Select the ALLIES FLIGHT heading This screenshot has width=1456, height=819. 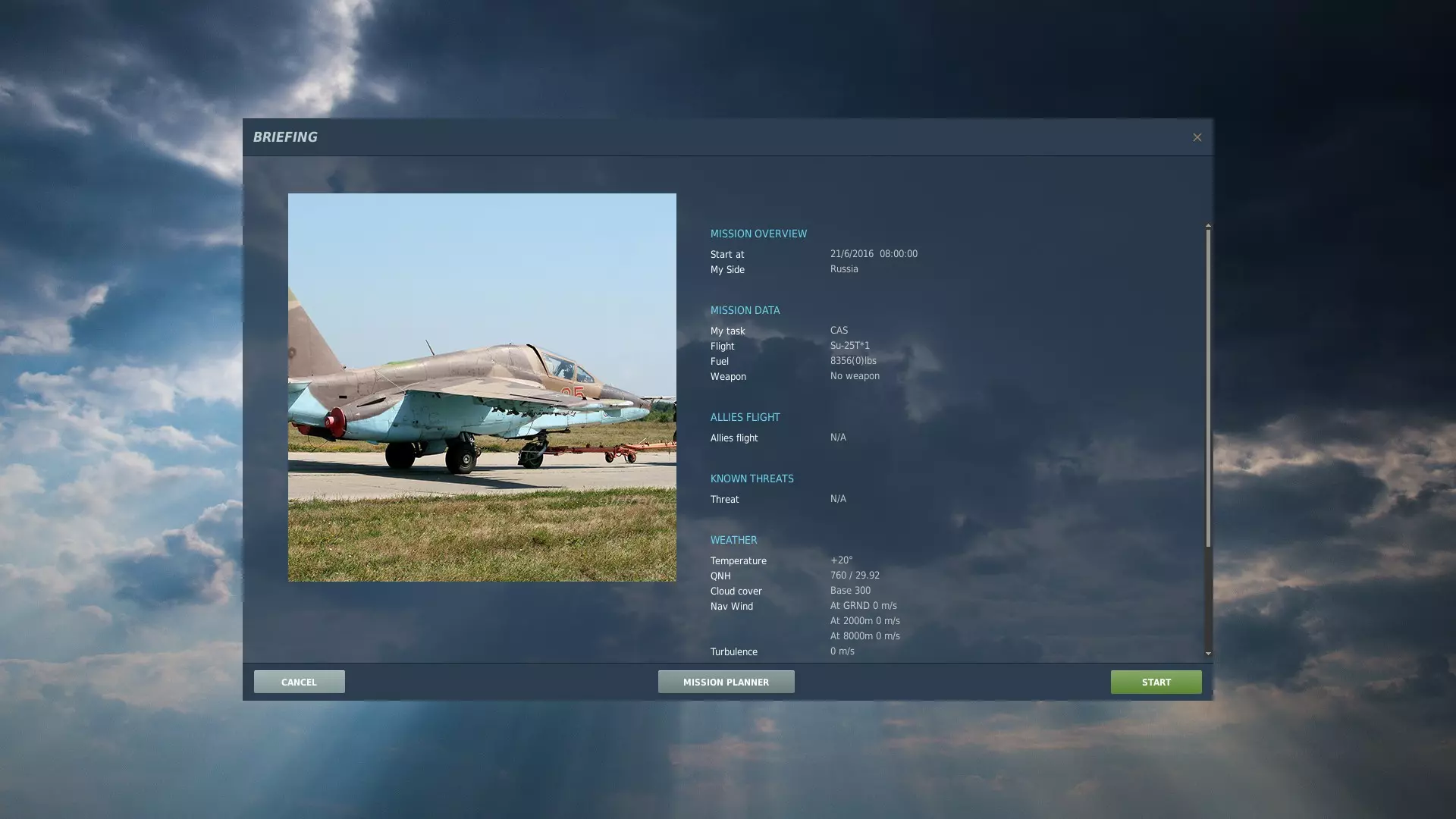745,417
